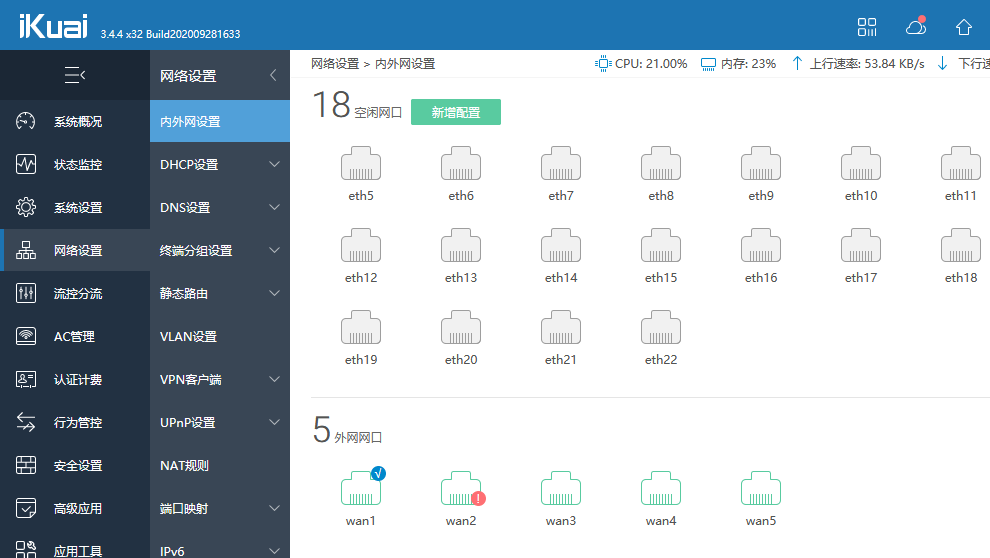
Task: Select the eth10 idle port icon
Action: click(861, 164)
